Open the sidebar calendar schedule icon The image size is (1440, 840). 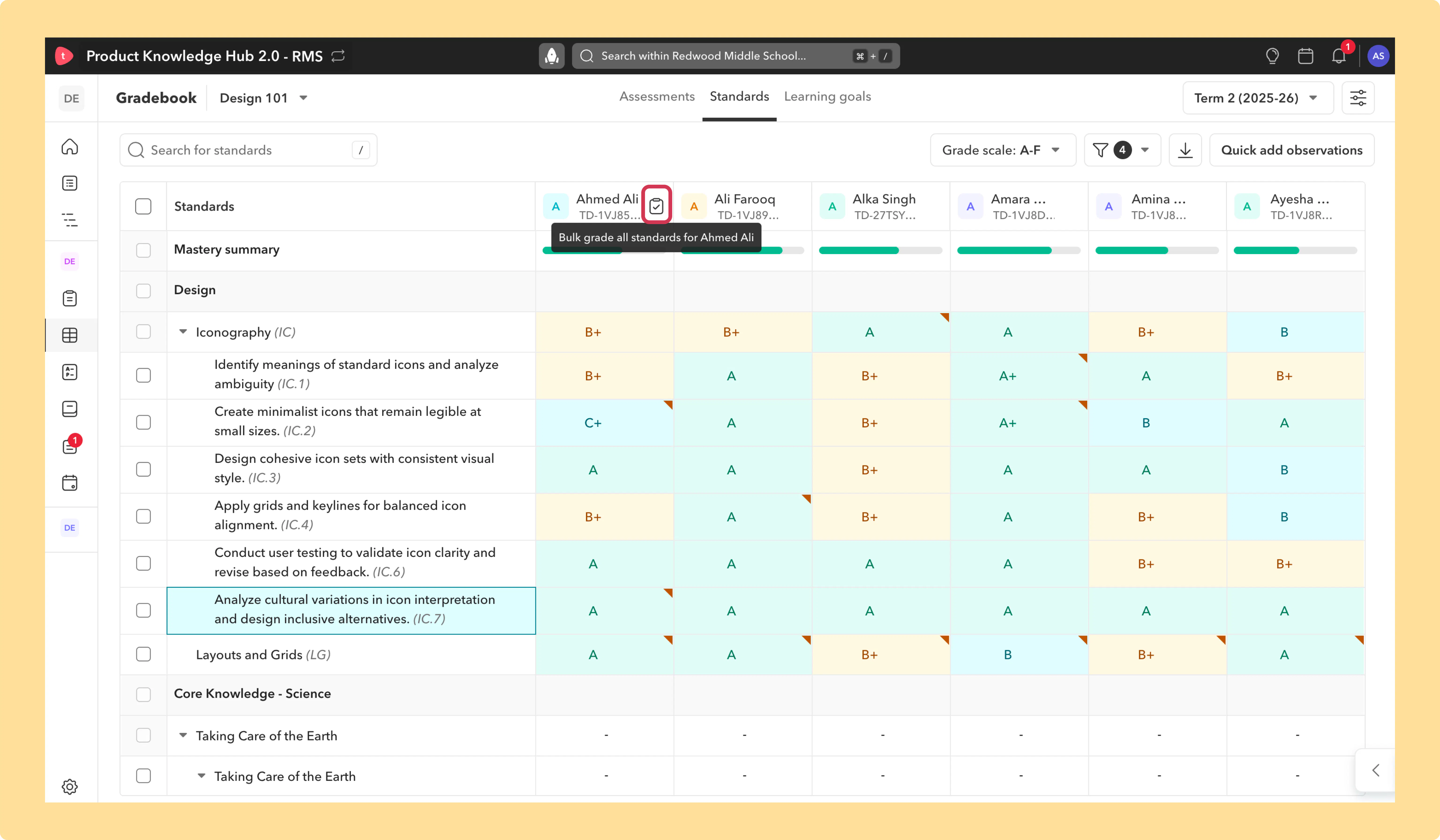70,483
